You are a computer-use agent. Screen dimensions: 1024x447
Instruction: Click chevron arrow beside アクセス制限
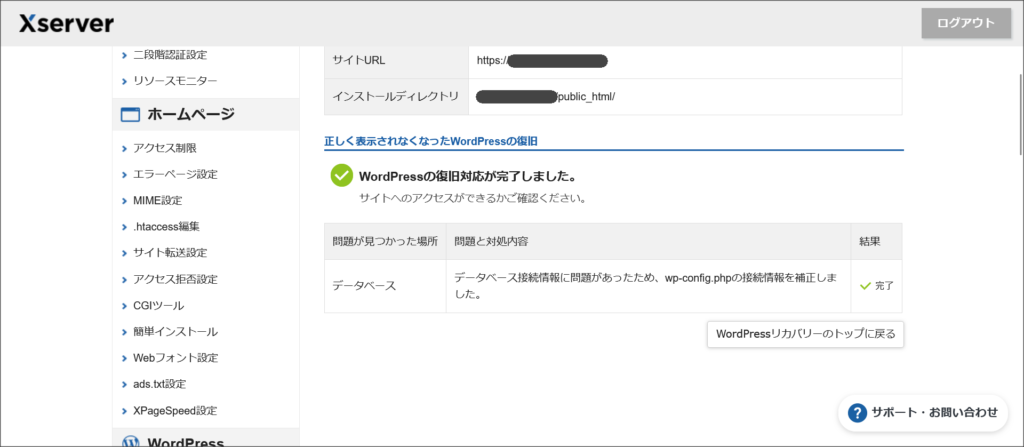[124, 149]
